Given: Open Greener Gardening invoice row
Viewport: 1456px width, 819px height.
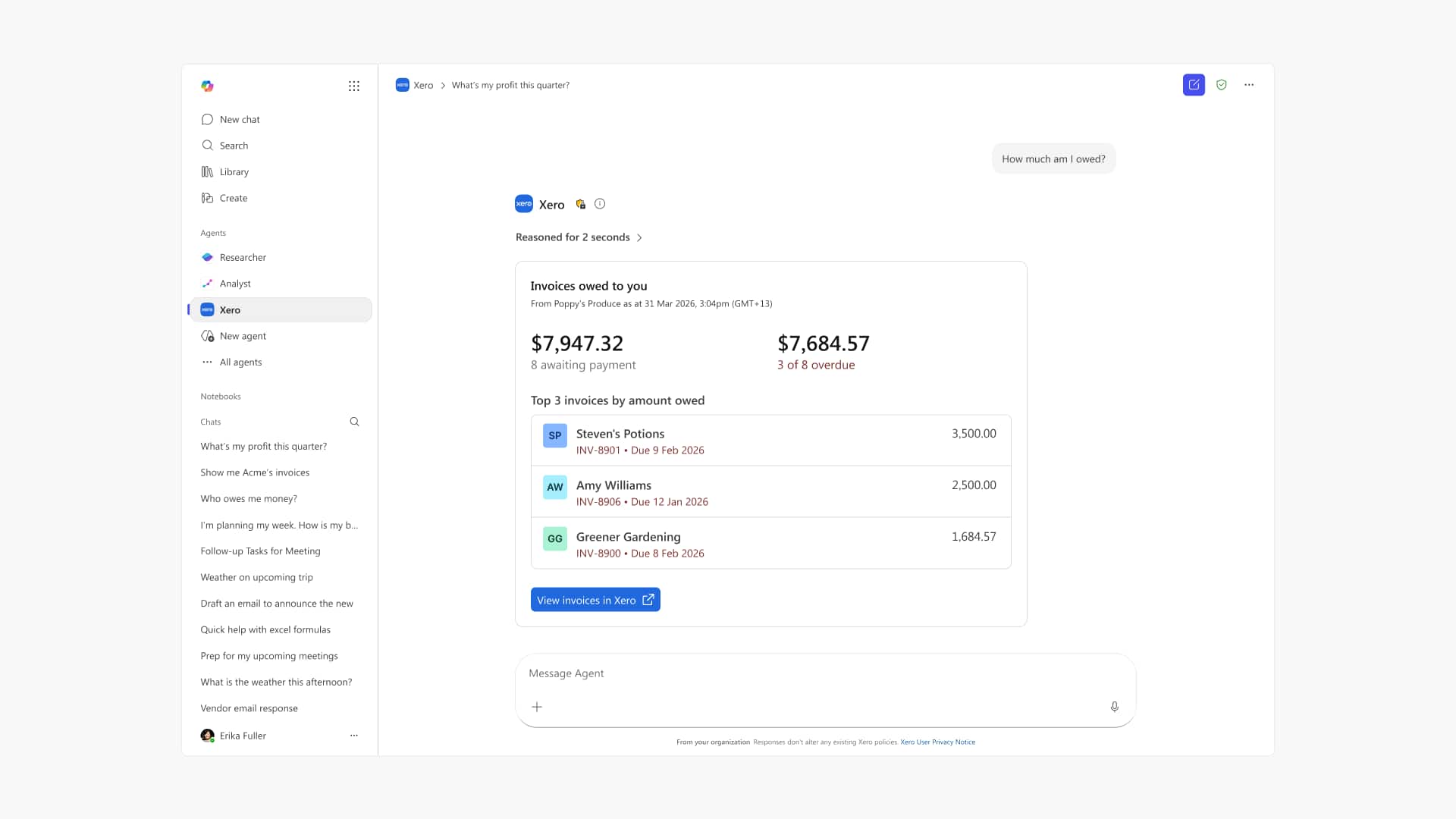Looking at the screenshot, I should [x=771, y=544].
